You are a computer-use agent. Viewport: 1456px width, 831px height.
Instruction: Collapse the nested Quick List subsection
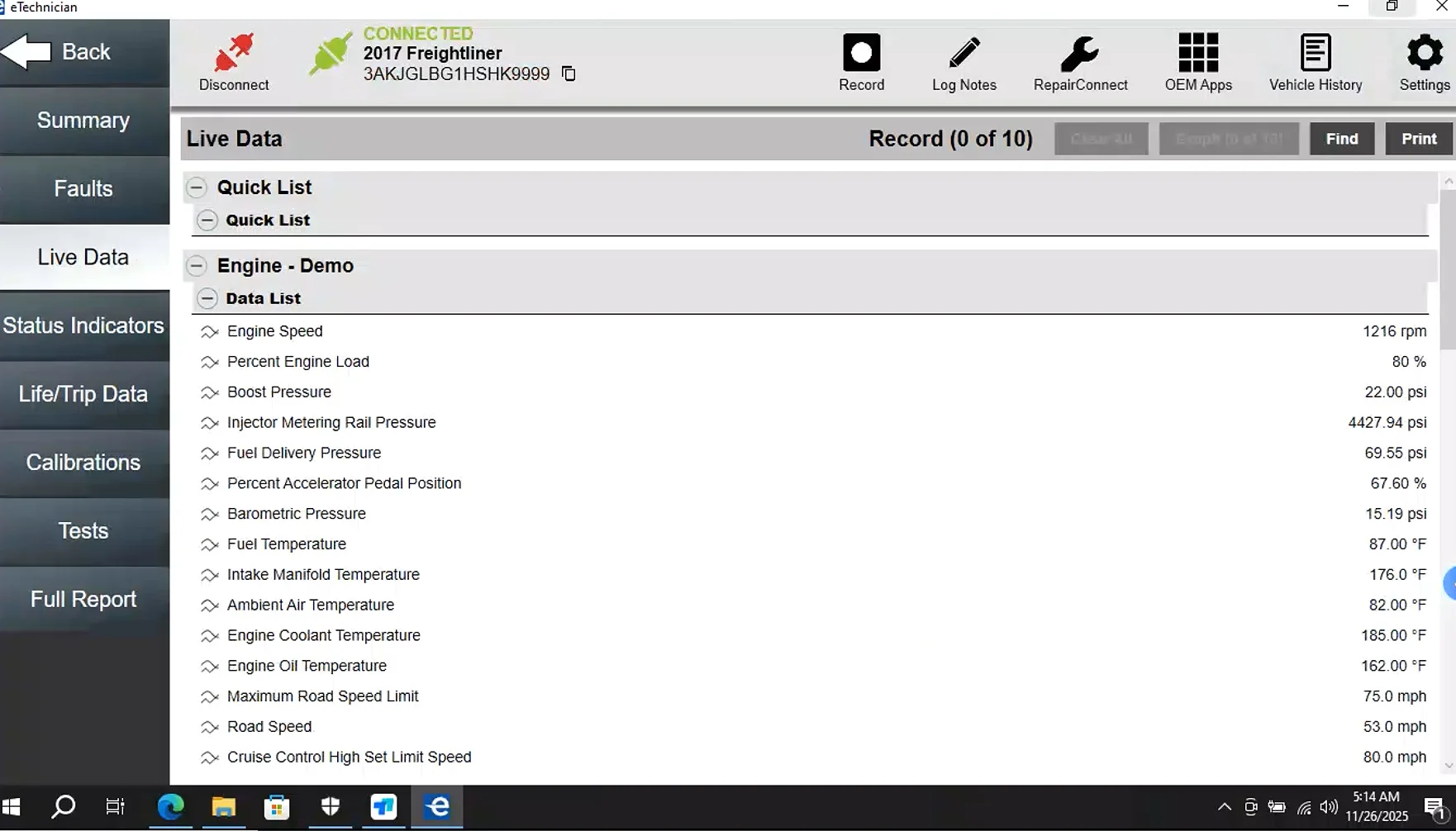(207, 221)
